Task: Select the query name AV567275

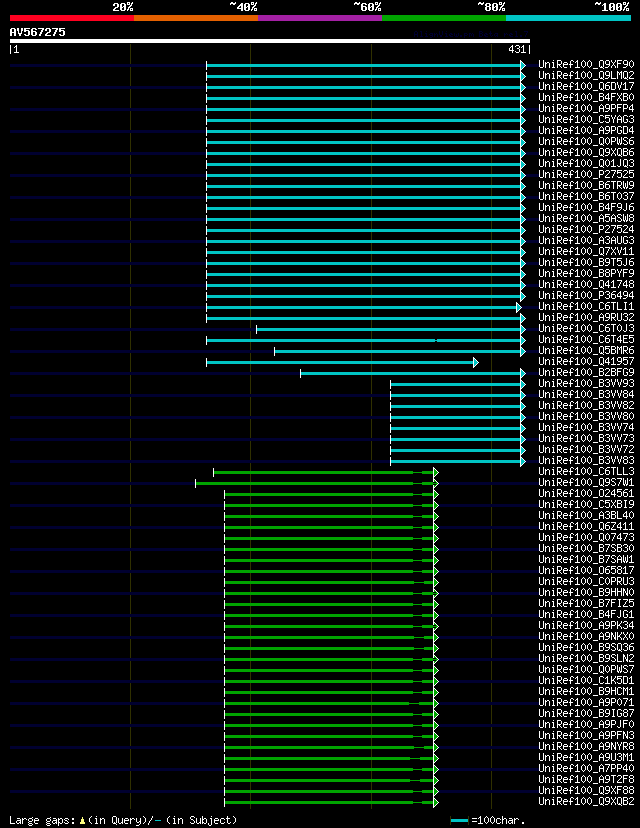Action: point(37,32)
